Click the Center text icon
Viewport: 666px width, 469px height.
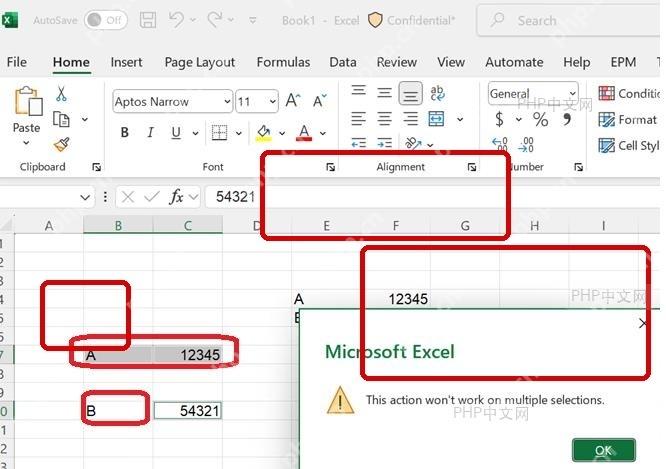coord(384,119)
